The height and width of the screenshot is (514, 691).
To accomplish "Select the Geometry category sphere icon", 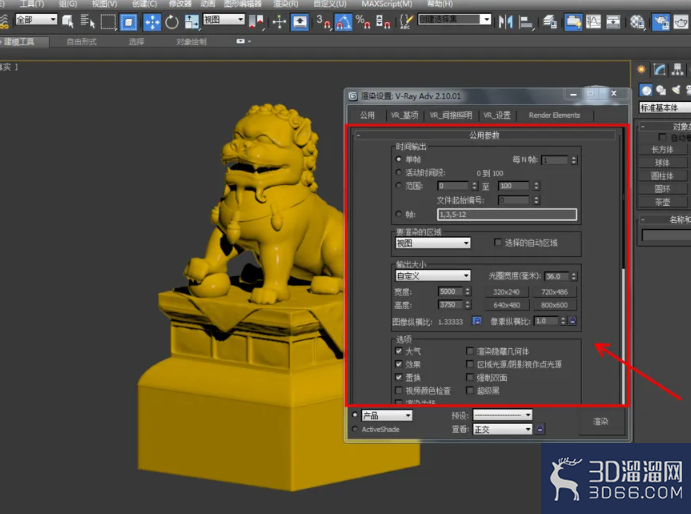I will click(646, 90).
